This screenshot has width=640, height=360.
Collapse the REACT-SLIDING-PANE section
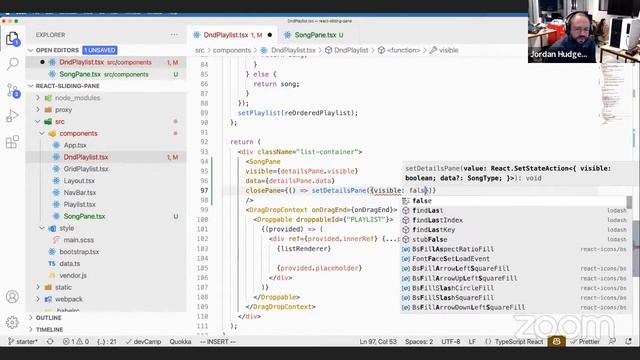coord(31,86)
